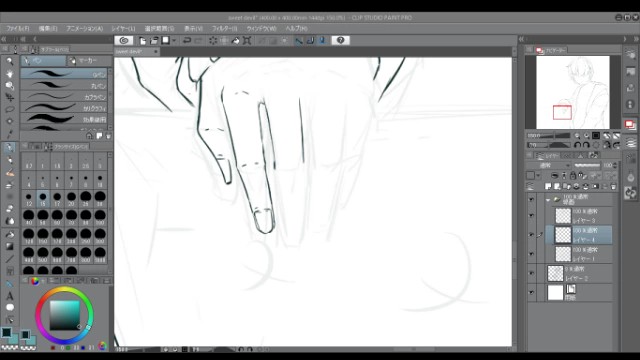Select the Blend tool
Viewport: 640px width, 360px height.
(10, 221)
